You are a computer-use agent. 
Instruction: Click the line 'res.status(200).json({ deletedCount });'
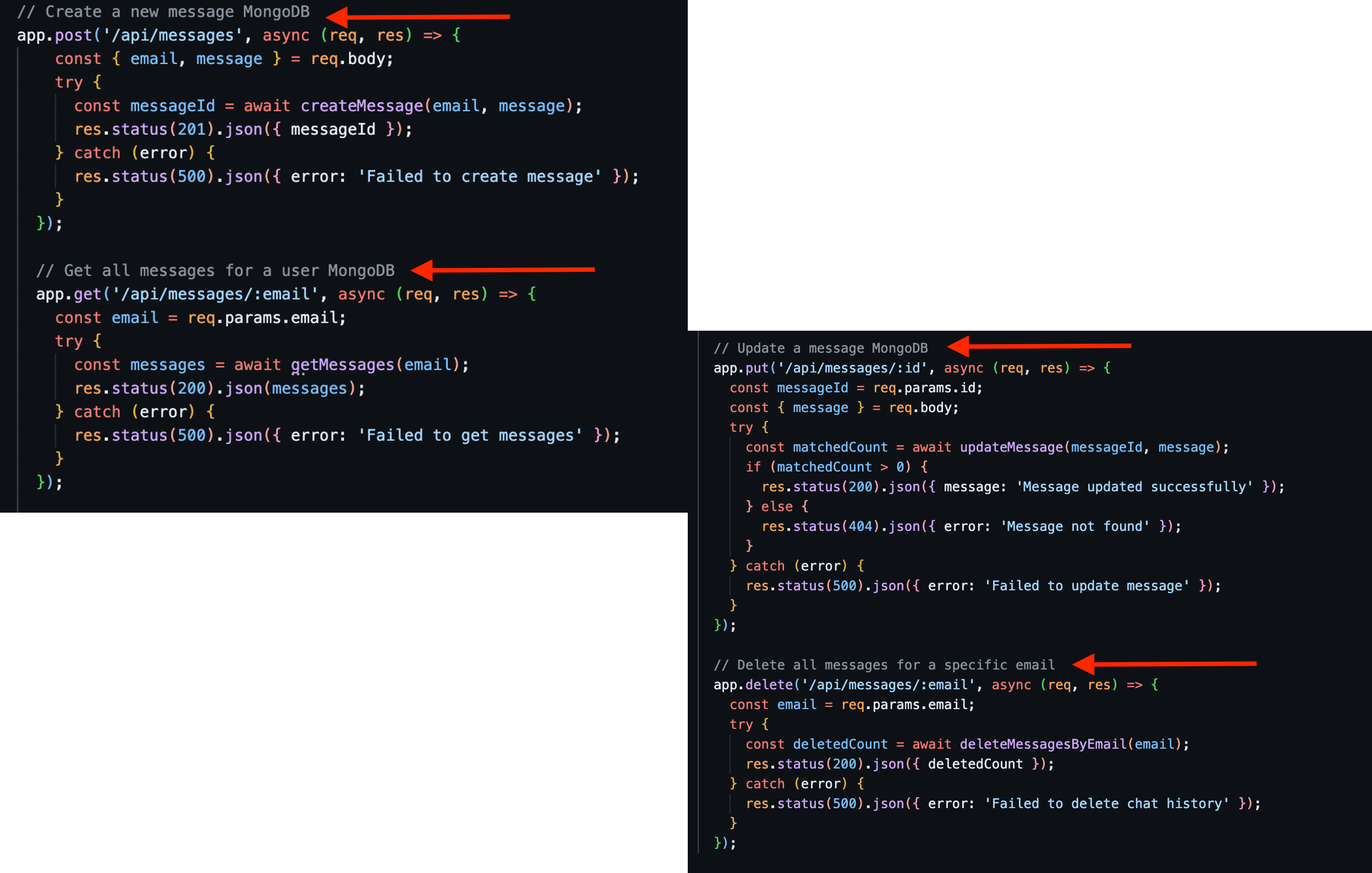(900, 764)
